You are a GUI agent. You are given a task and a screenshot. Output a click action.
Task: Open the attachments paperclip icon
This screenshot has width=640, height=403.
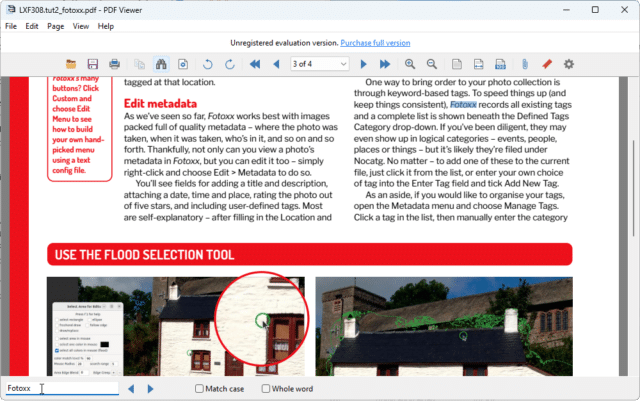pos(525,64)
